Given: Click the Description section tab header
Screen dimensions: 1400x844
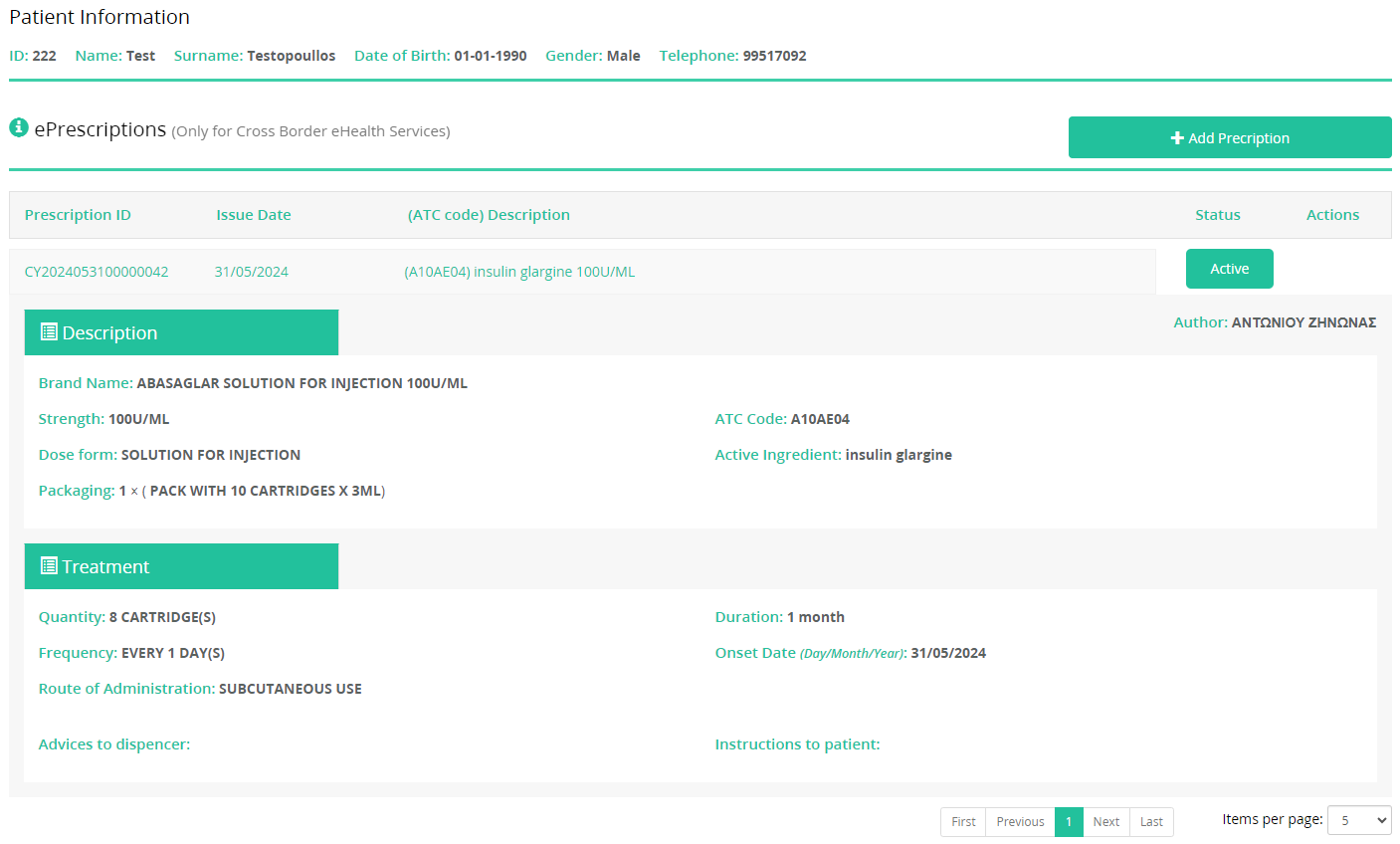Looking at the screenshot, I should pos(181,332).
